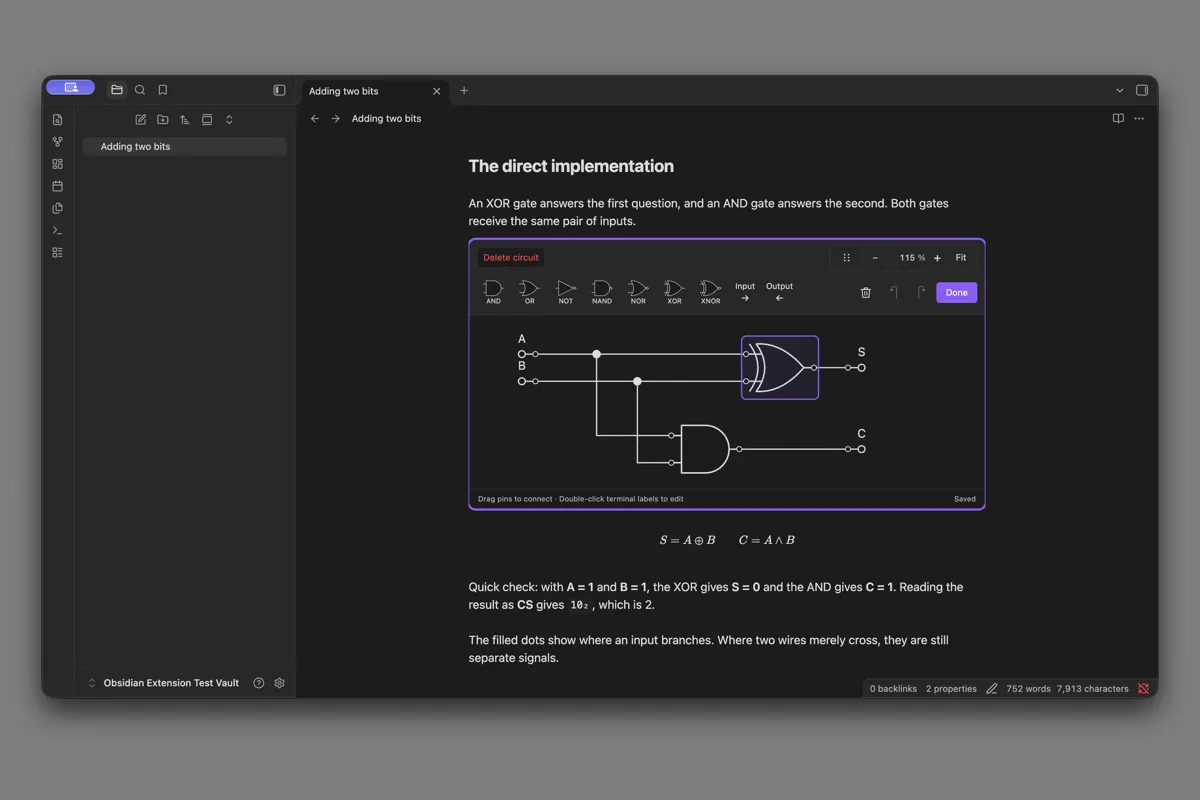Click the purple pill icon in title bar
This screenshot has height=800, width=1200.
(70, 88)
